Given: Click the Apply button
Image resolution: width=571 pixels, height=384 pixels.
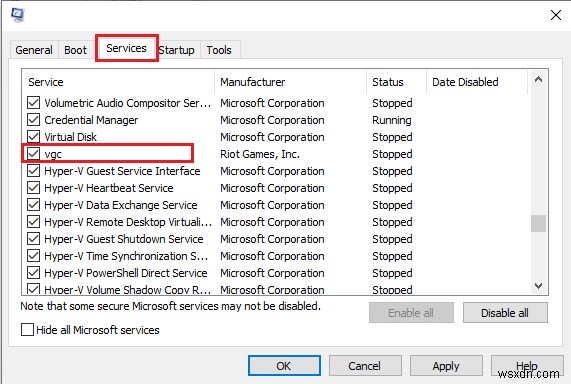Looking at the screenshot, I should pos(446,365).
